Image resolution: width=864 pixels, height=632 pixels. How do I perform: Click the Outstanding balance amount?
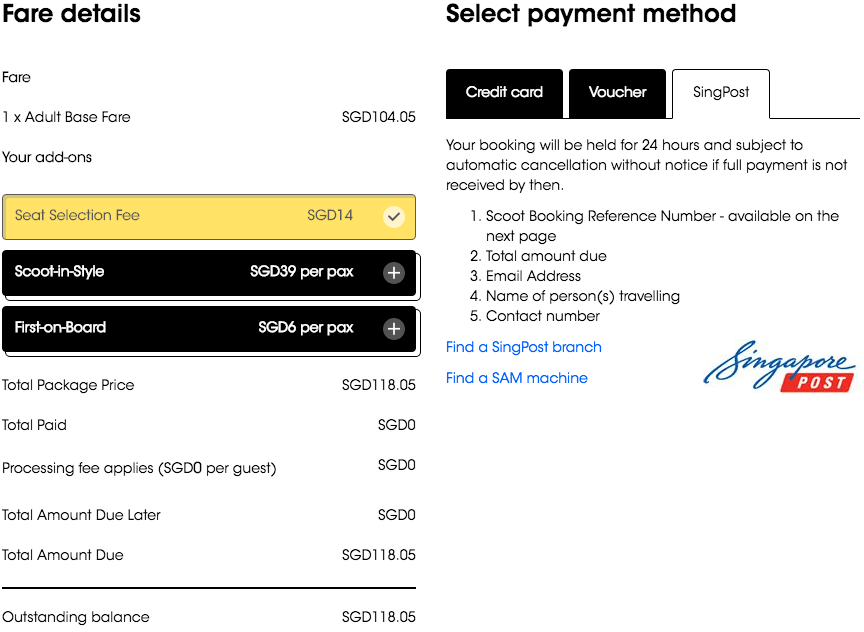379,617
